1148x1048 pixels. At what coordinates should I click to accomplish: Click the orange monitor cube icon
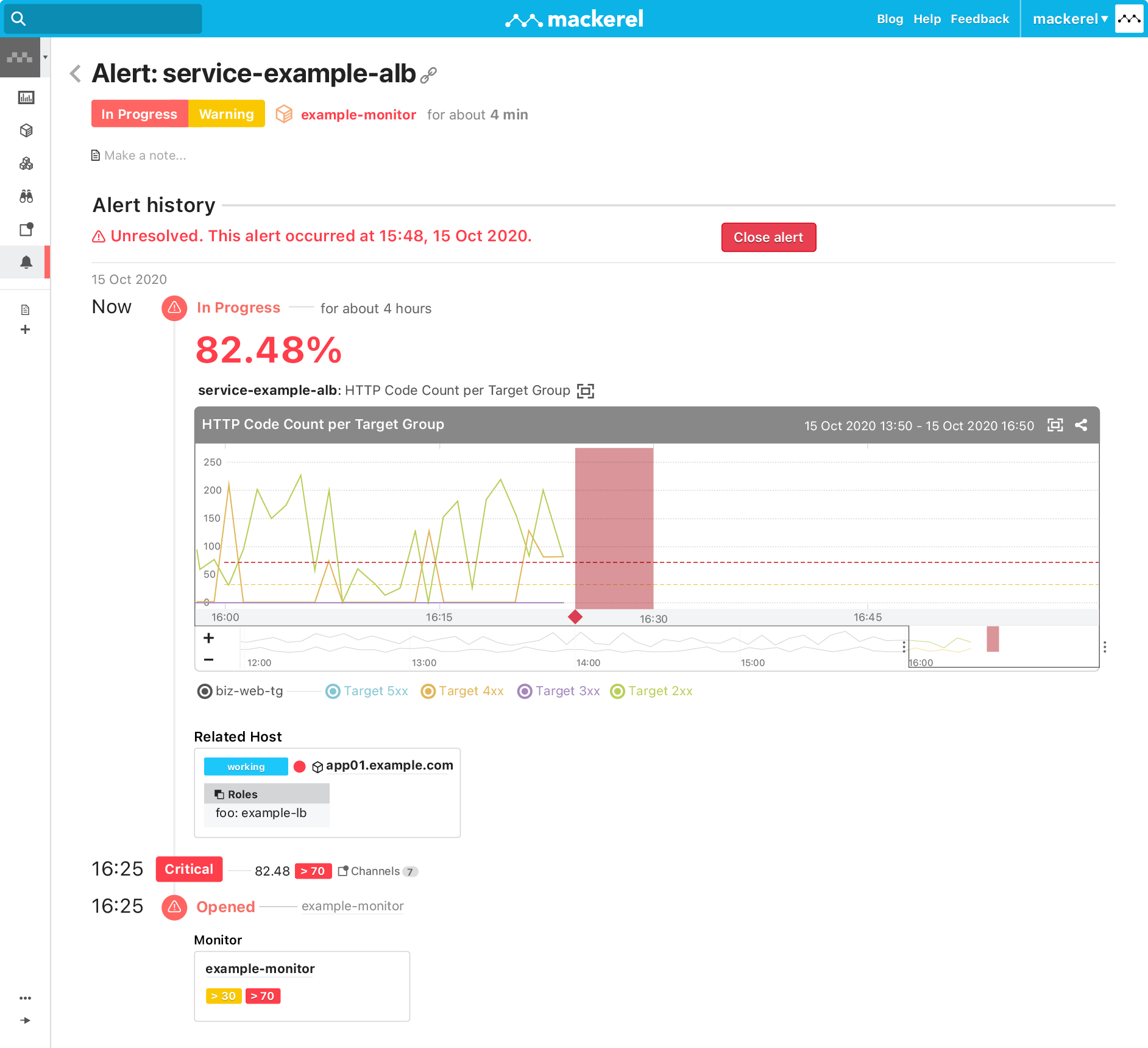284,114
